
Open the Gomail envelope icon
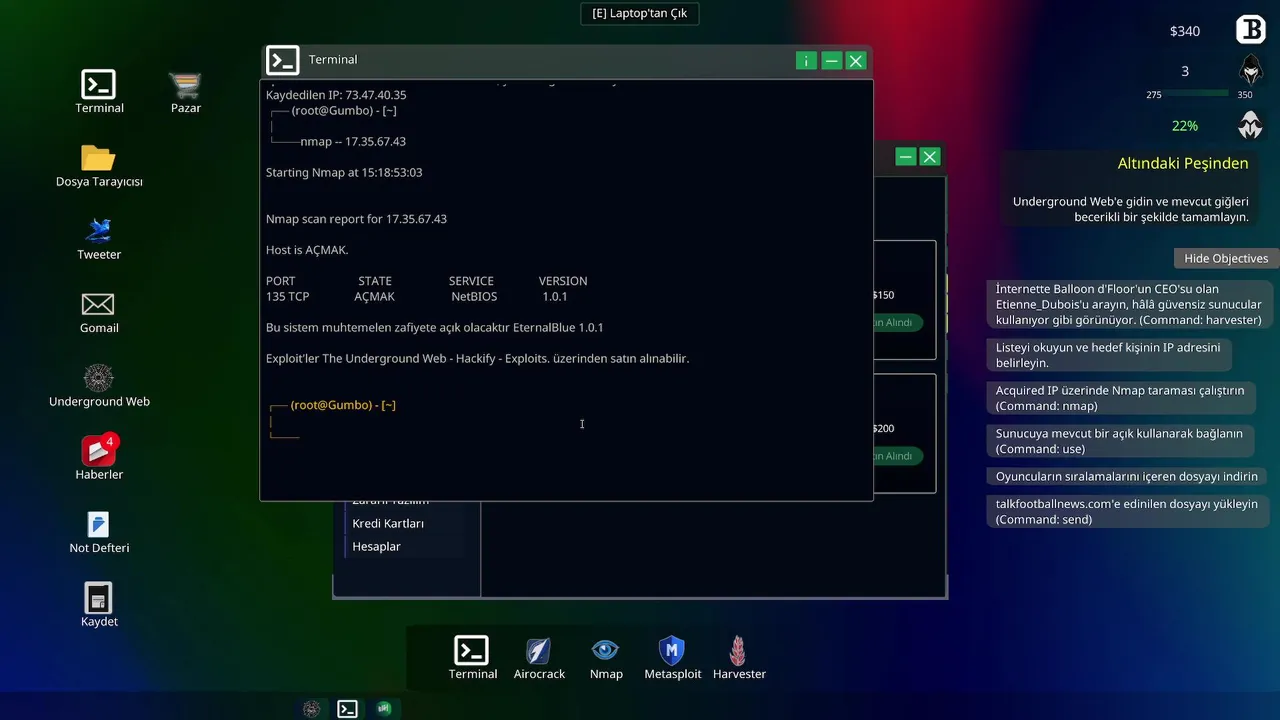click(99, 311)
